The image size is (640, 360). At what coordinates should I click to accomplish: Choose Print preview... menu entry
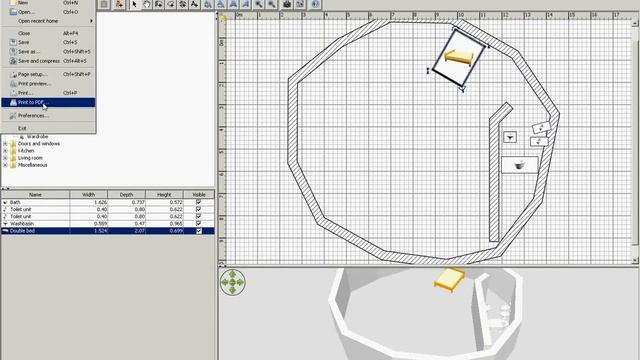click(48, 84)
